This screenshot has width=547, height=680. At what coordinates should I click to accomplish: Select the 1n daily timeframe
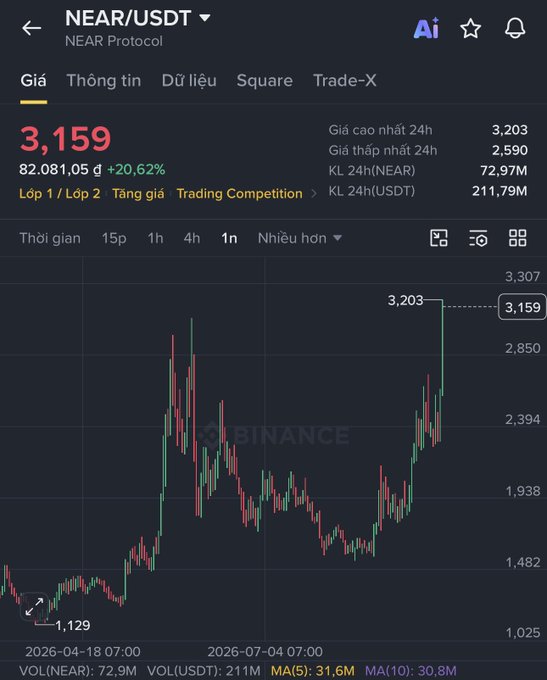coord(229,238)
